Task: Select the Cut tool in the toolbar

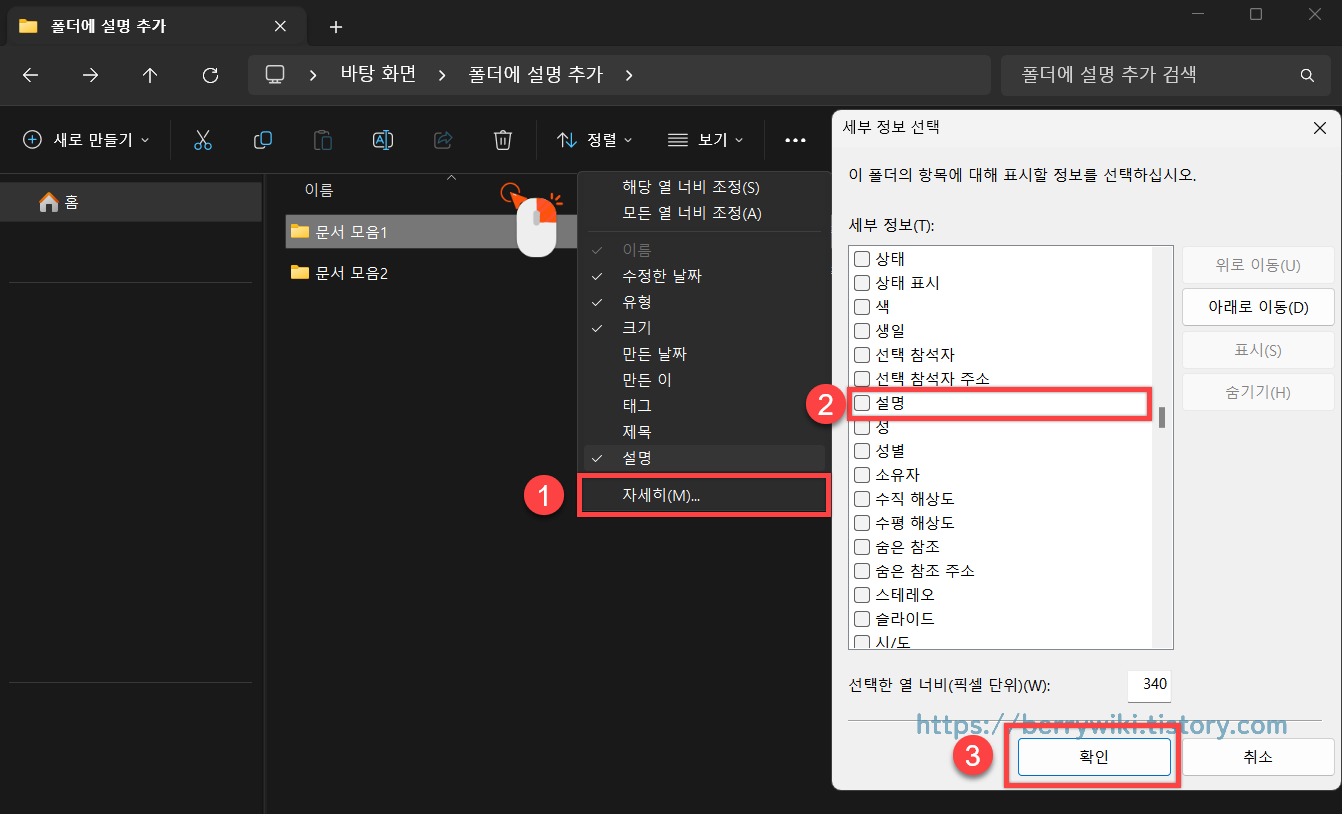Action: pos(203,140)
